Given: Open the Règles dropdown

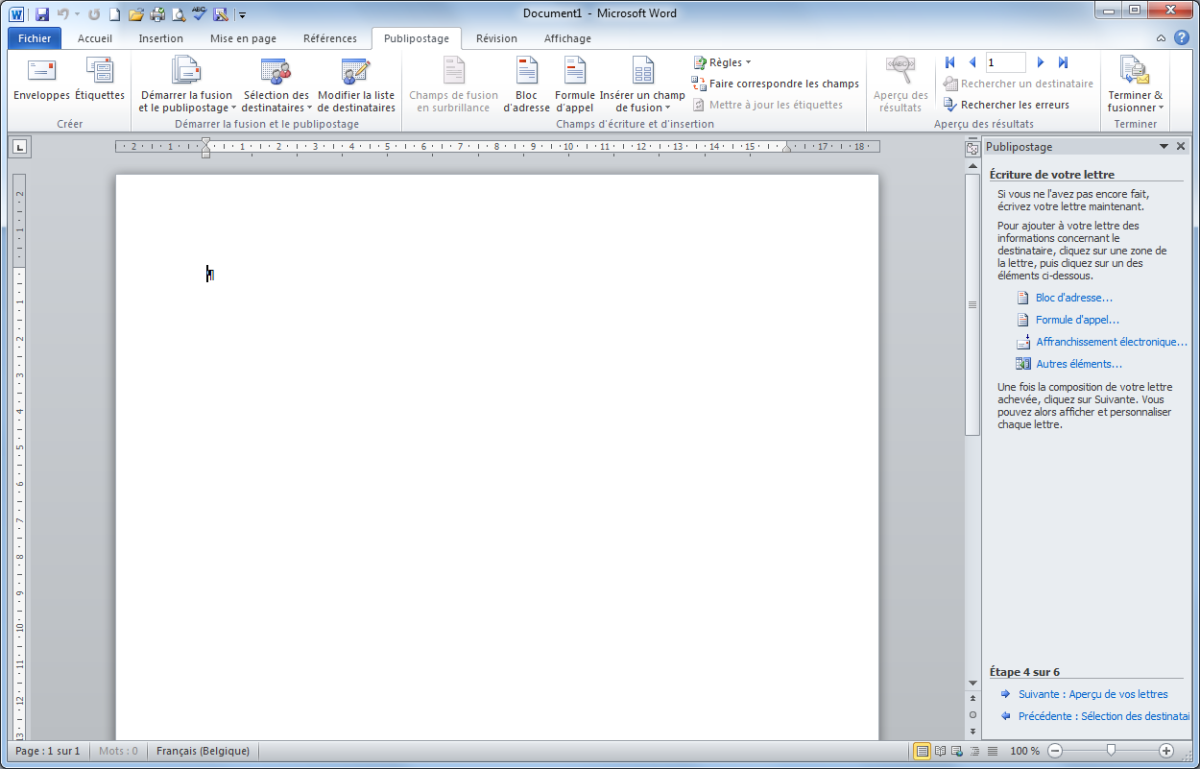Looking at the screenshot, I should (722, 62).
